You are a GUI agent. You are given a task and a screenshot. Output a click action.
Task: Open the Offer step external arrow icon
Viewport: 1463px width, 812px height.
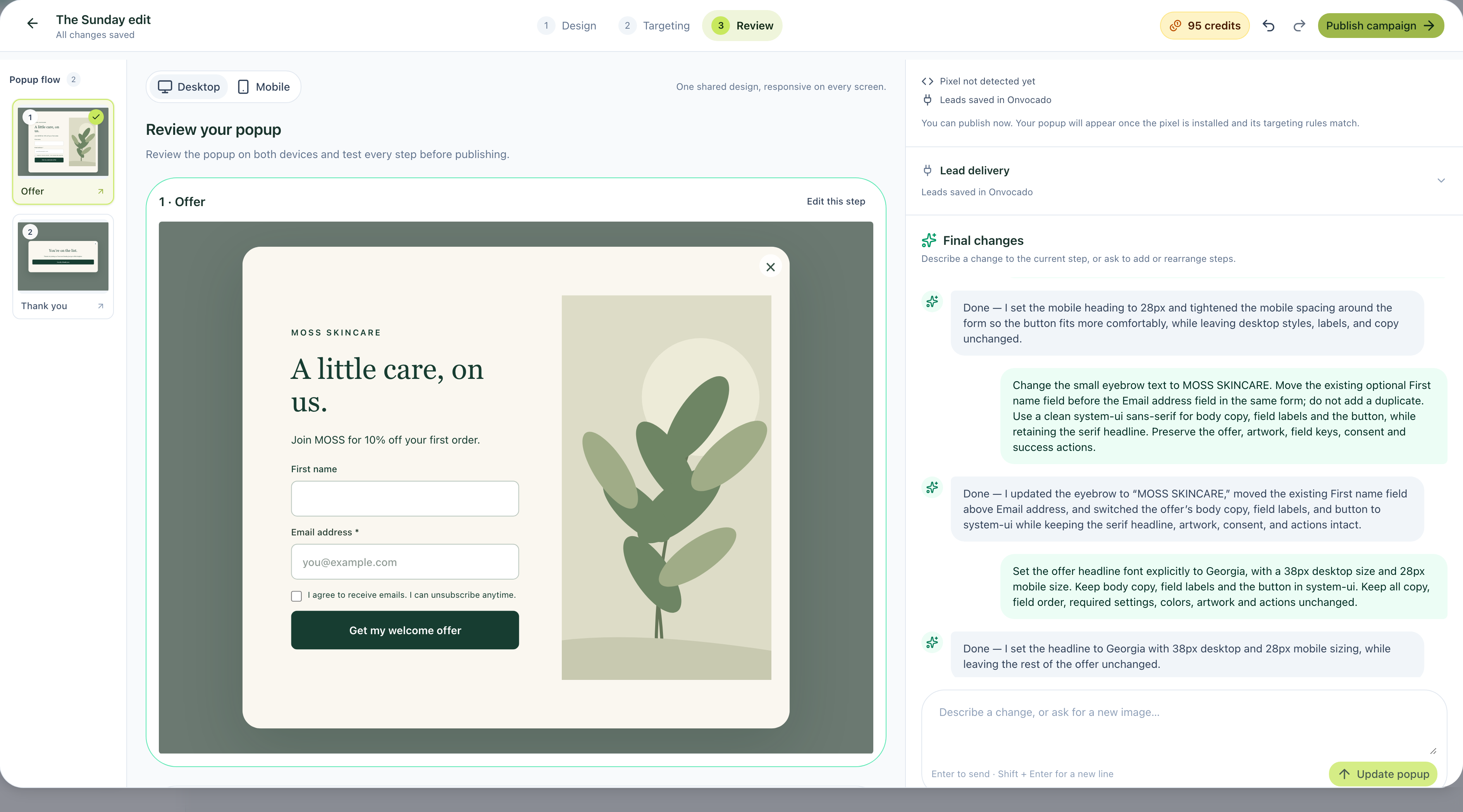point(100,191)
